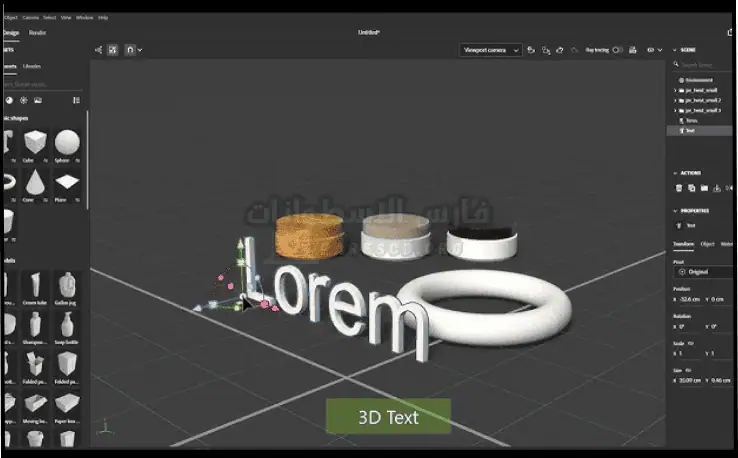Add a Cube from basic shapes
The height and width of the screenshot is (458, 738).
[x=36, y=141]
